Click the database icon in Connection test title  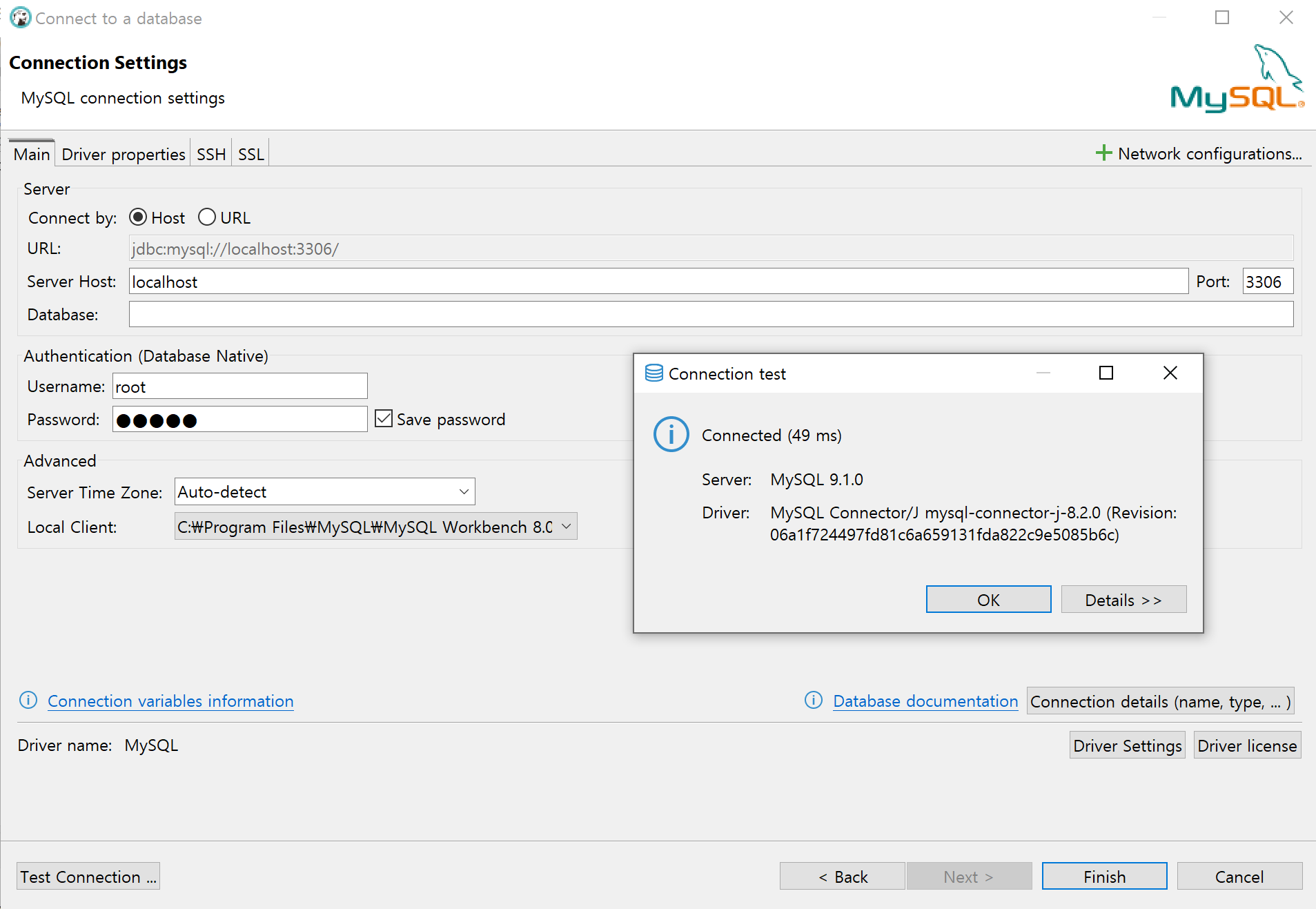click(x=654, y=373)
